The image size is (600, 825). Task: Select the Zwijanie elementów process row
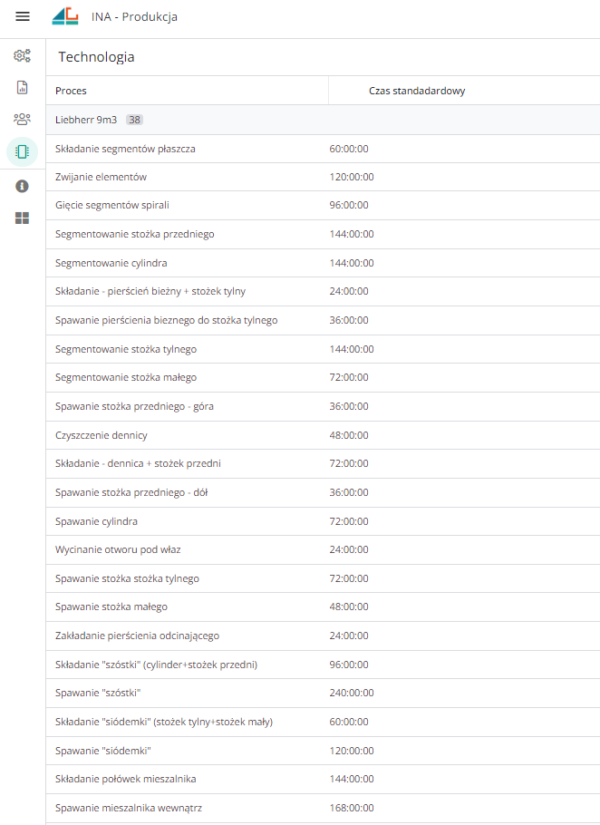[x=101, y=177]
